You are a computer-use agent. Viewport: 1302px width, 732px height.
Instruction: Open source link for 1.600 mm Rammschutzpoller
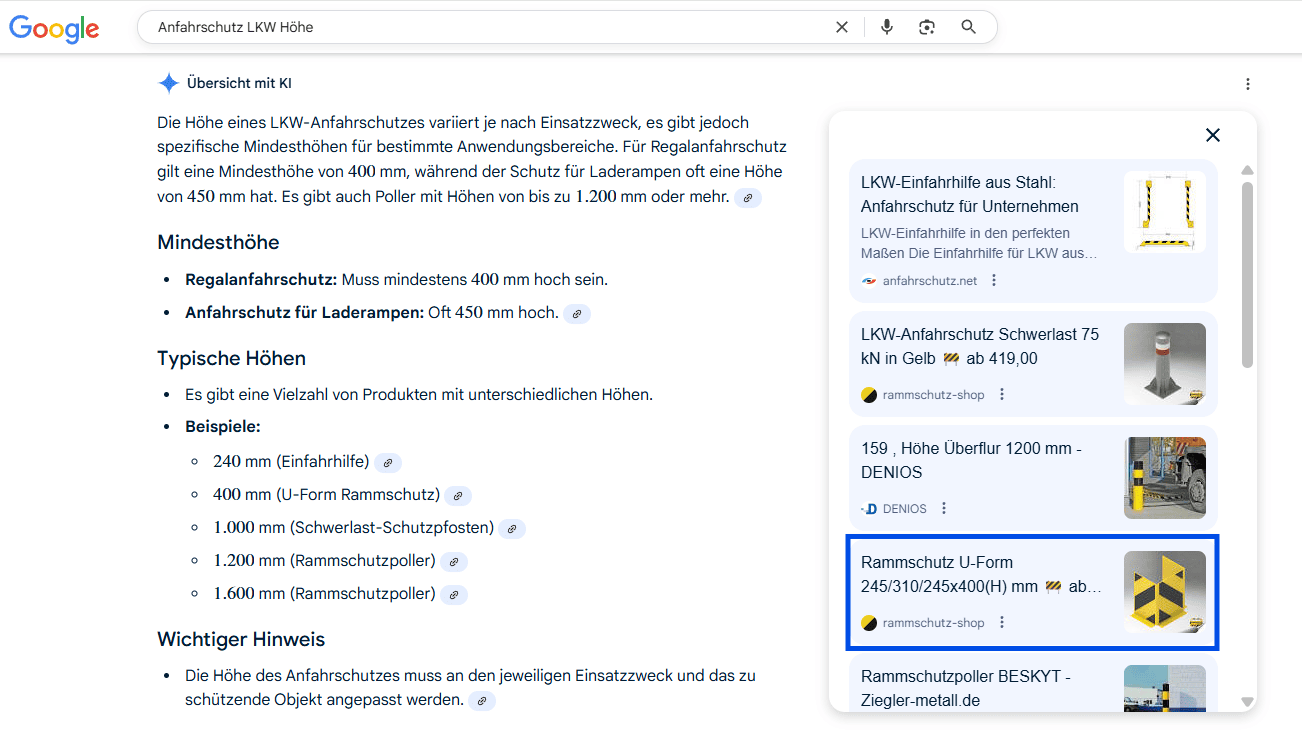[x=454, y=595]
